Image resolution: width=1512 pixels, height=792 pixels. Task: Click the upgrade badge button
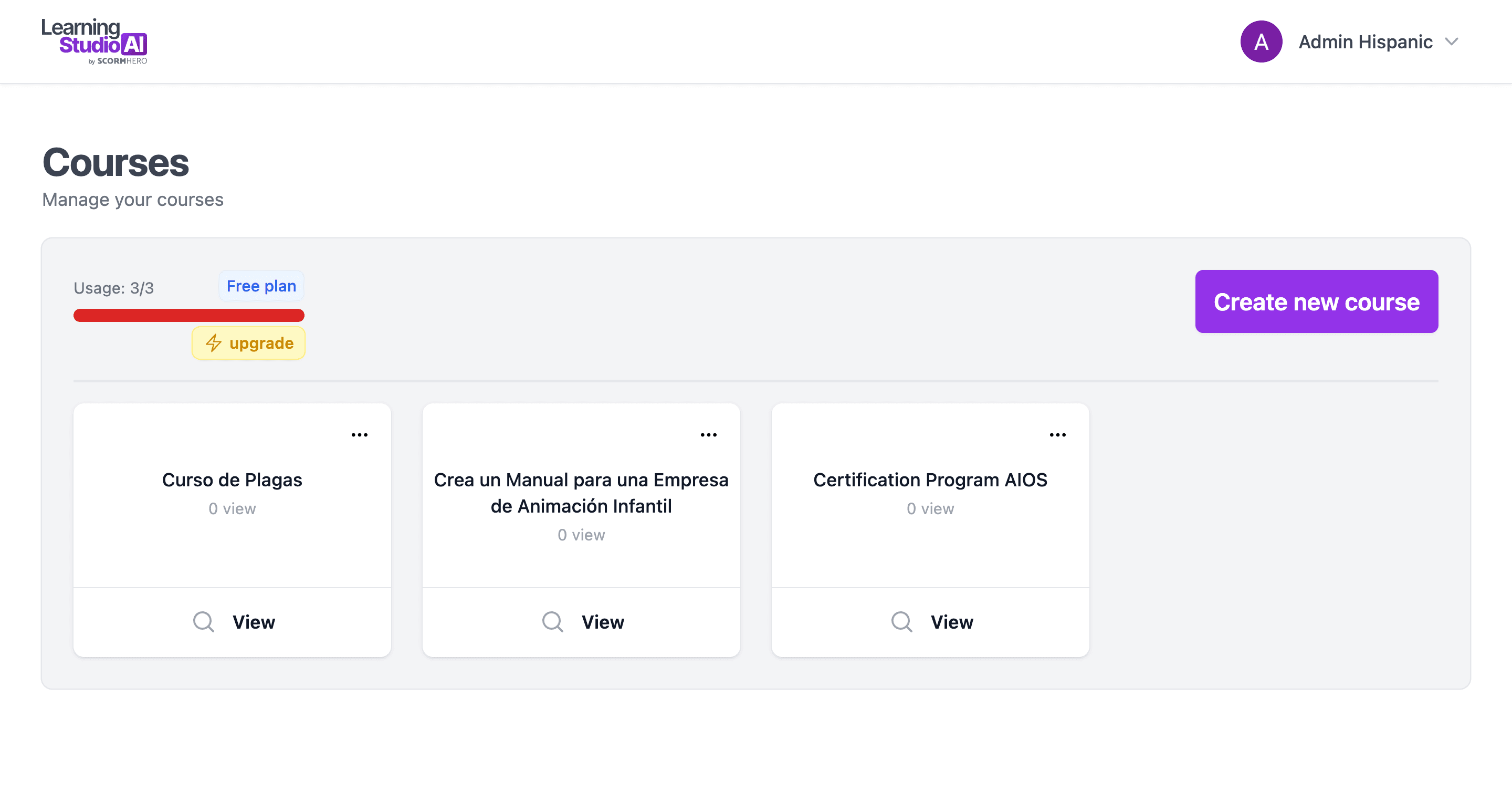tap(248, 343)
